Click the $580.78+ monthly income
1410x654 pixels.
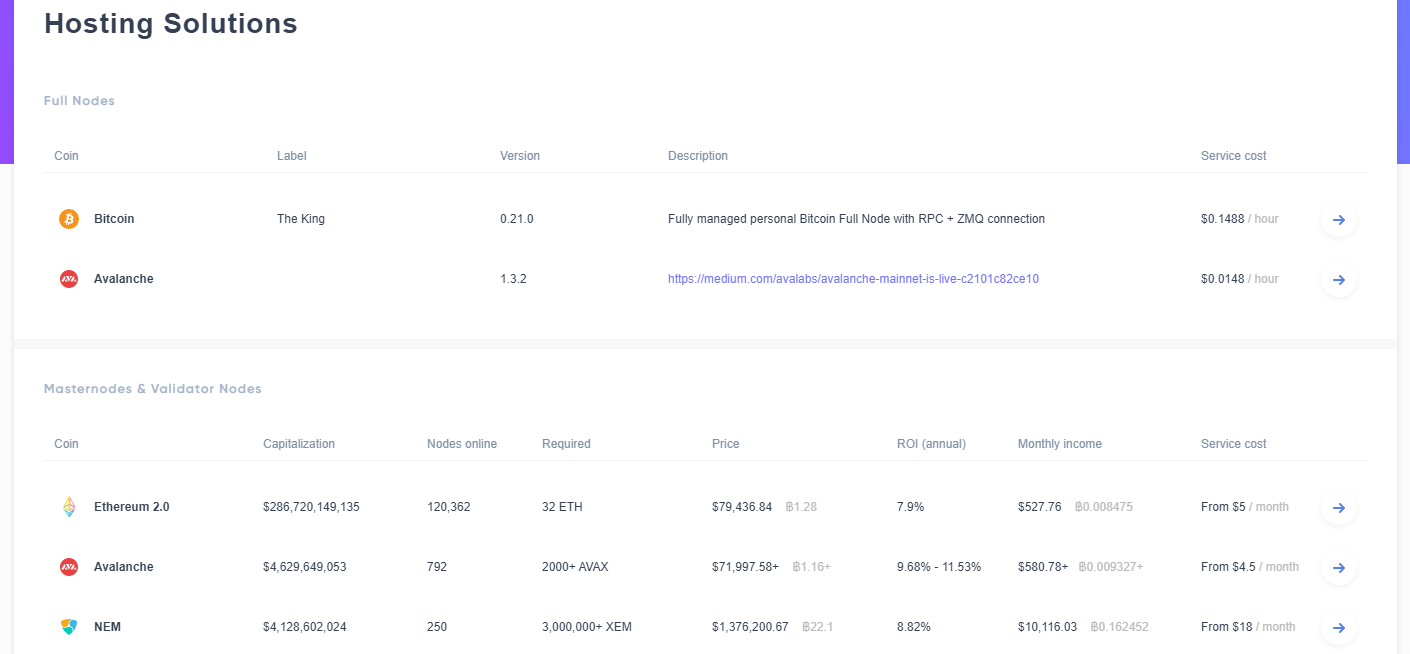(x=1043, y=567)
